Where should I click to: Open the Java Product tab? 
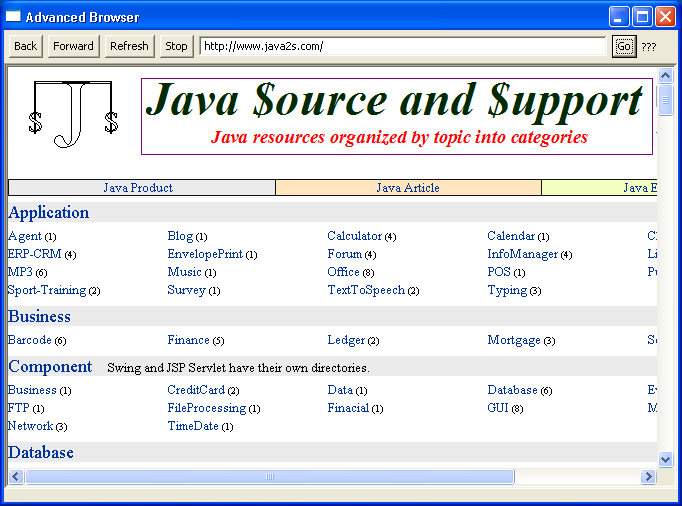pos(138,188)
